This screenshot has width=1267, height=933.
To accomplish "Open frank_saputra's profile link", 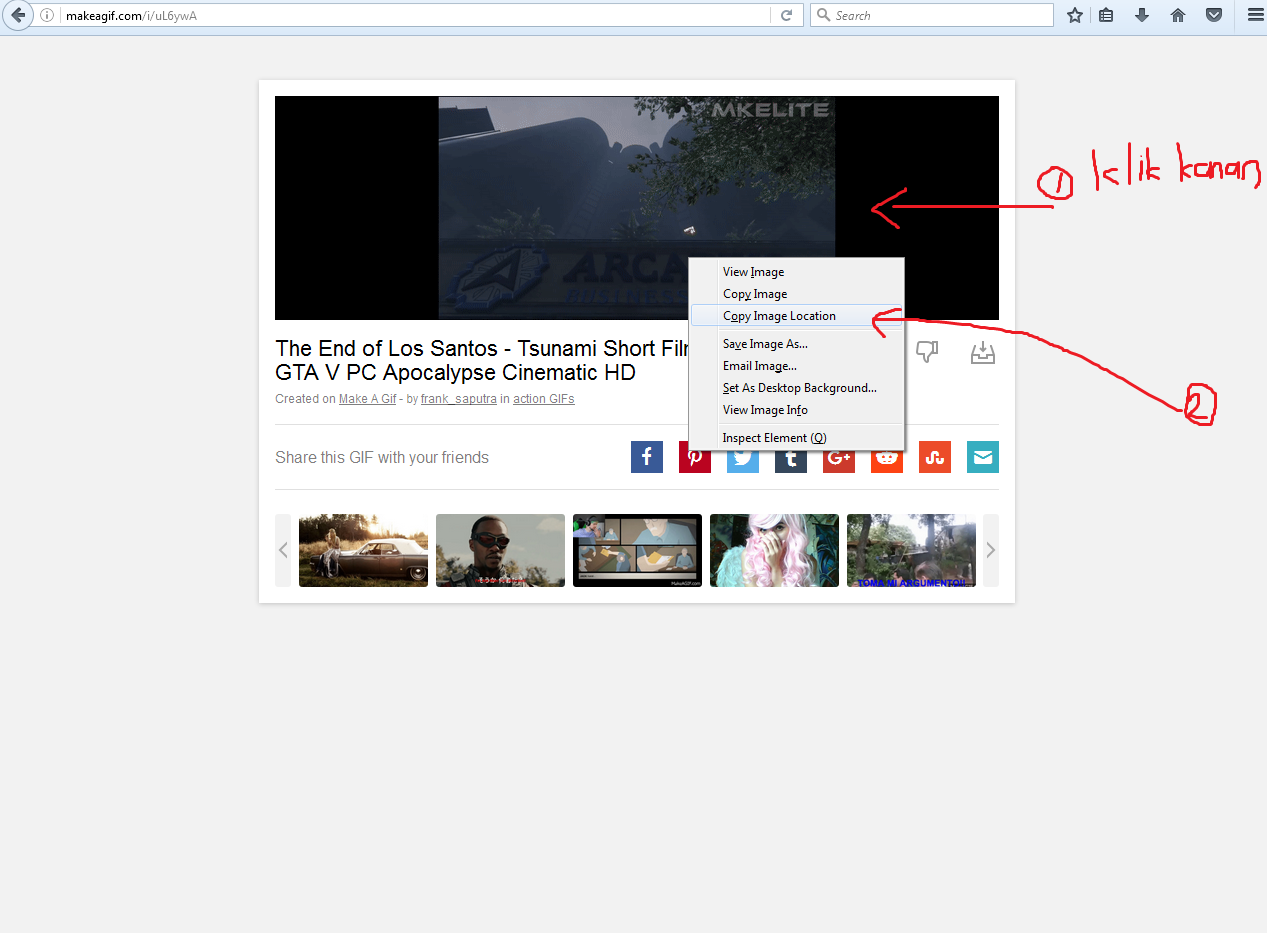I will coord(459,399).
